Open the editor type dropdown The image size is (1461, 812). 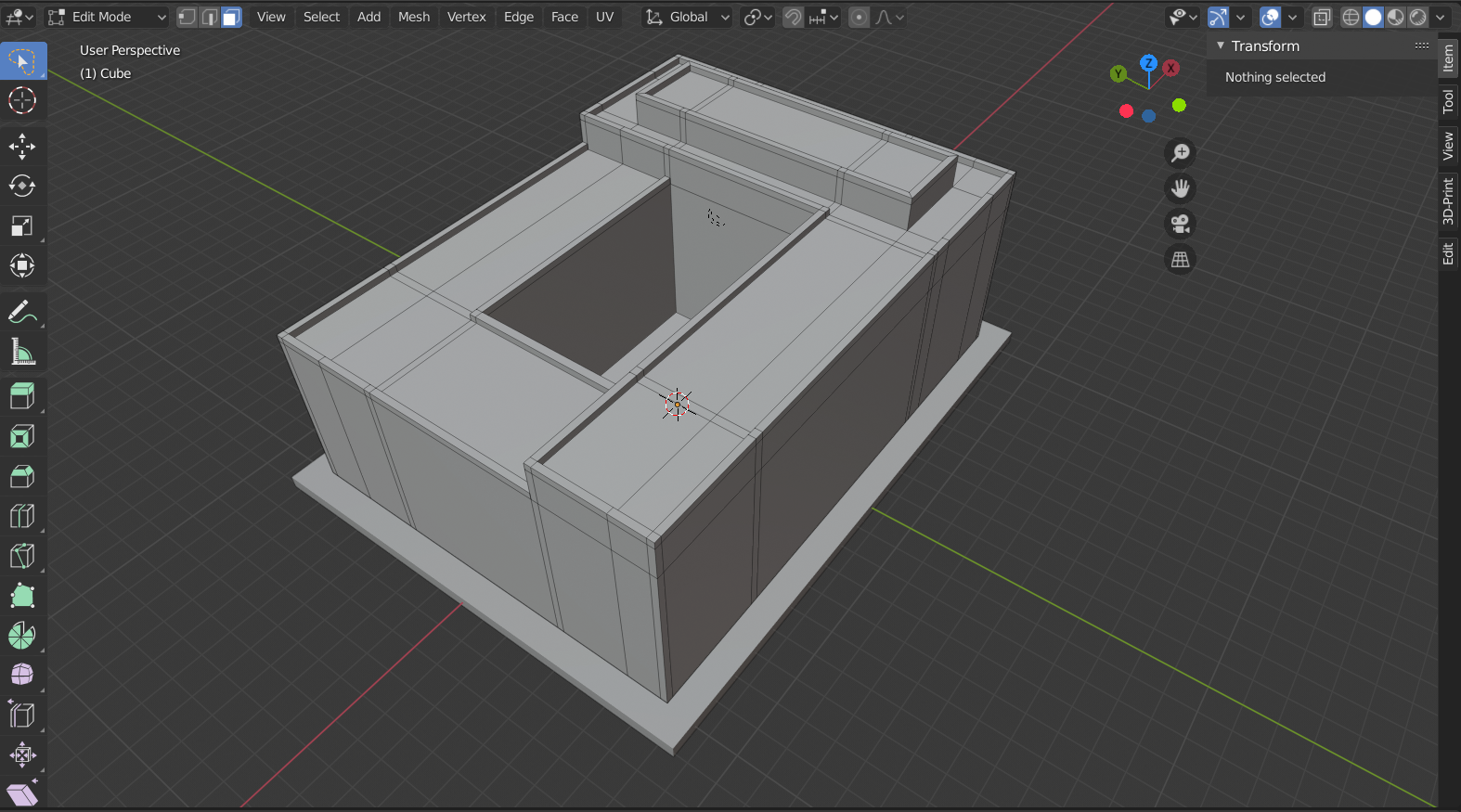click(19, 17)
